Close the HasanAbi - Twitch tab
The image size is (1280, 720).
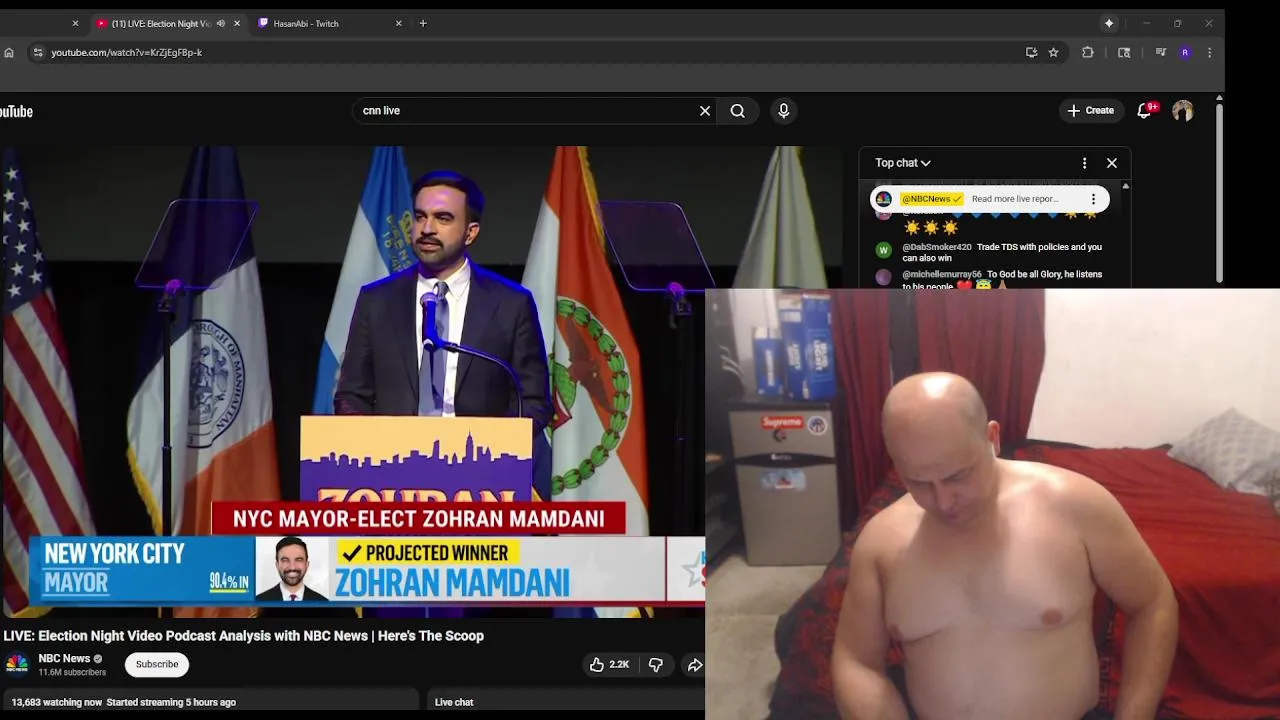(398, 23)
